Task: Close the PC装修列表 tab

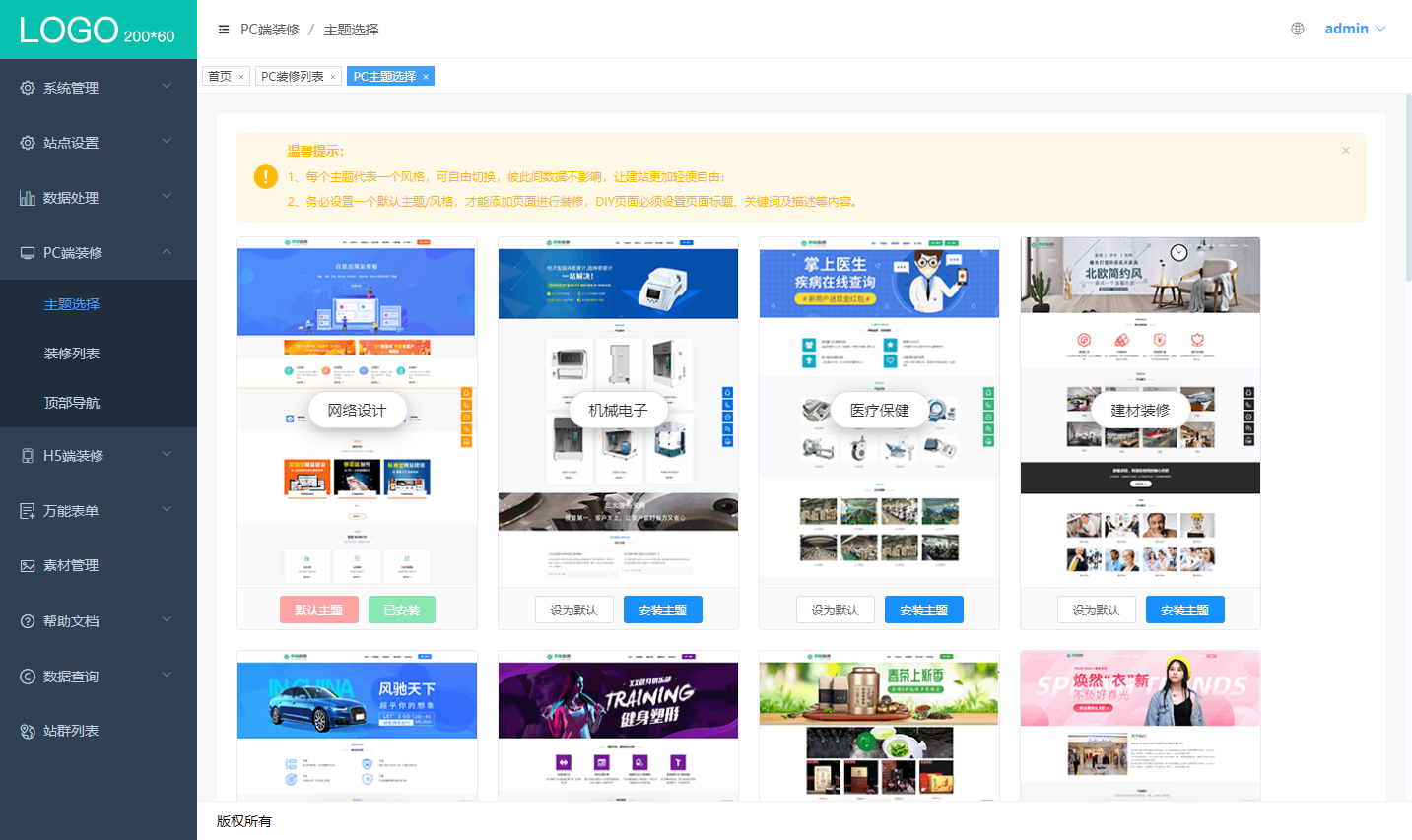Action: [333, 77]
